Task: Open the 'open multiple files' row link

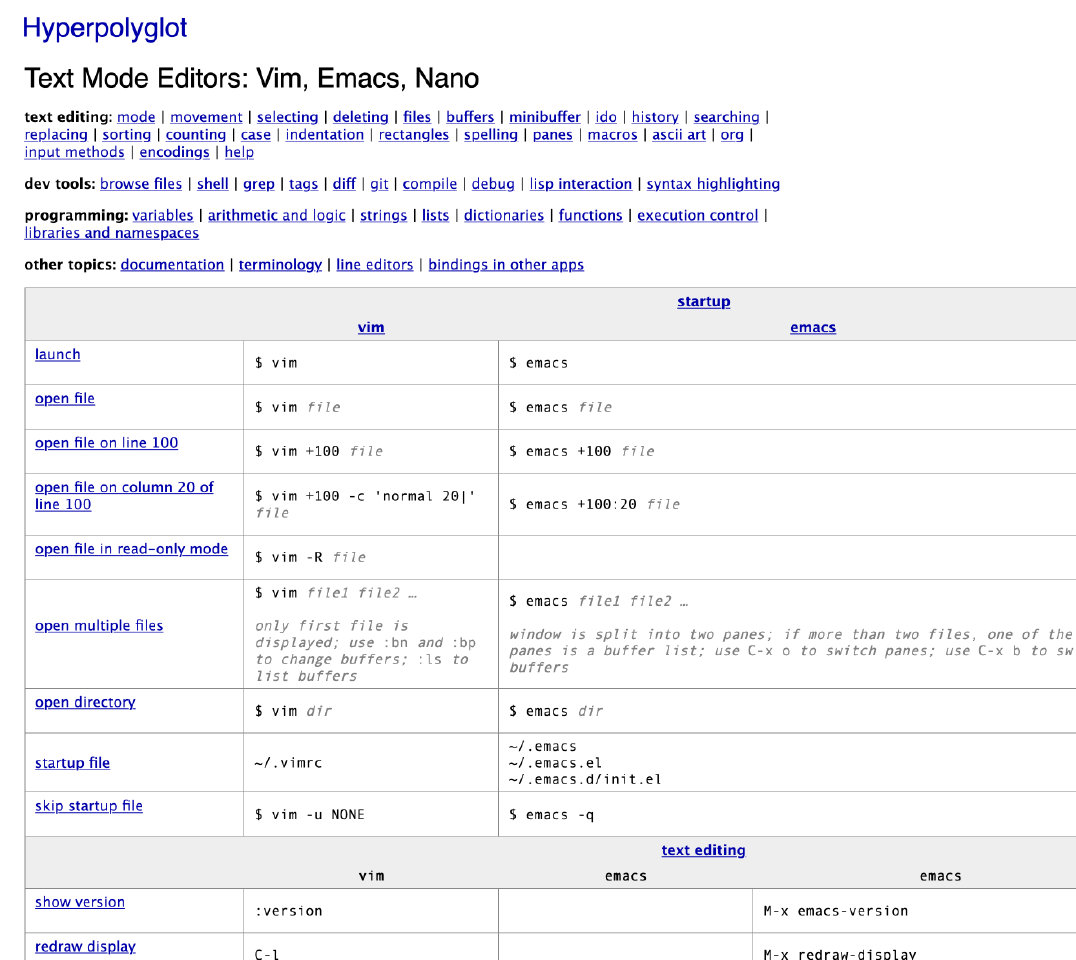Action: pyautogui.click(x=99, y=626)
